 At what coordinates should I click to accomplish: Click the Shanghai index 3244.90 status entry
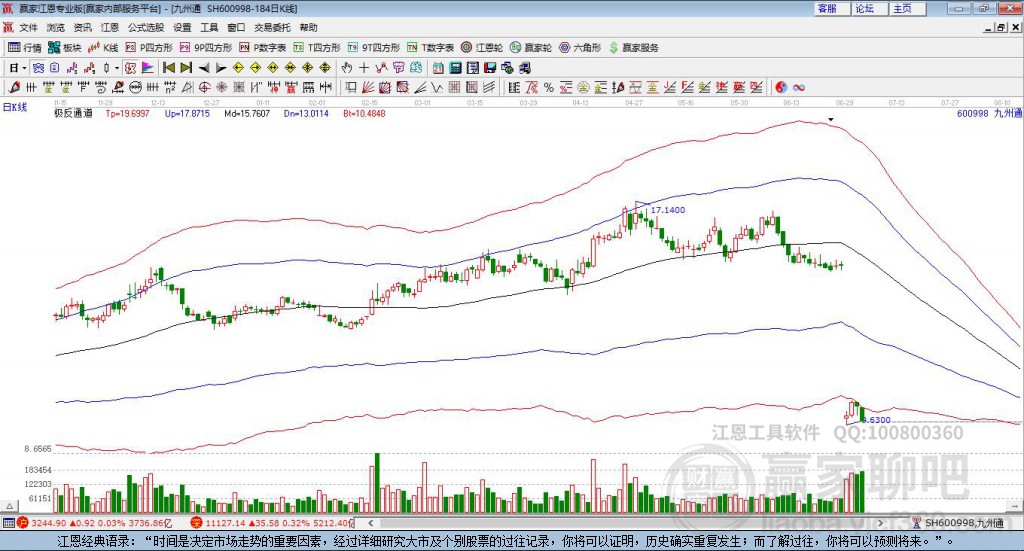click(93, 523)
